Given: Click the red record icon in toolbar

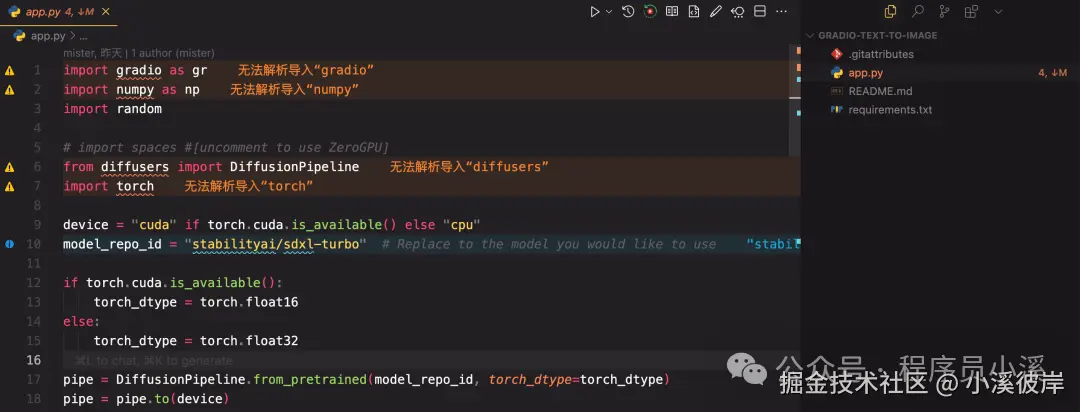Looking at the screenshot, I should pyautogui.click(x=650, y=12).
